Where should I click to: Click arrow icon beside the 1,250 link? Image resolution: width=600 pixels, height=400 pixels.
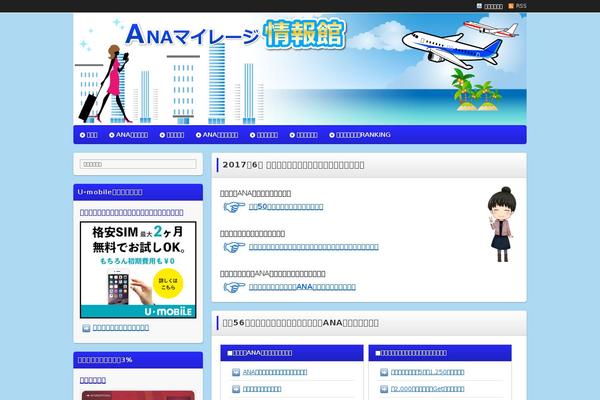click(x=384, y=372)
